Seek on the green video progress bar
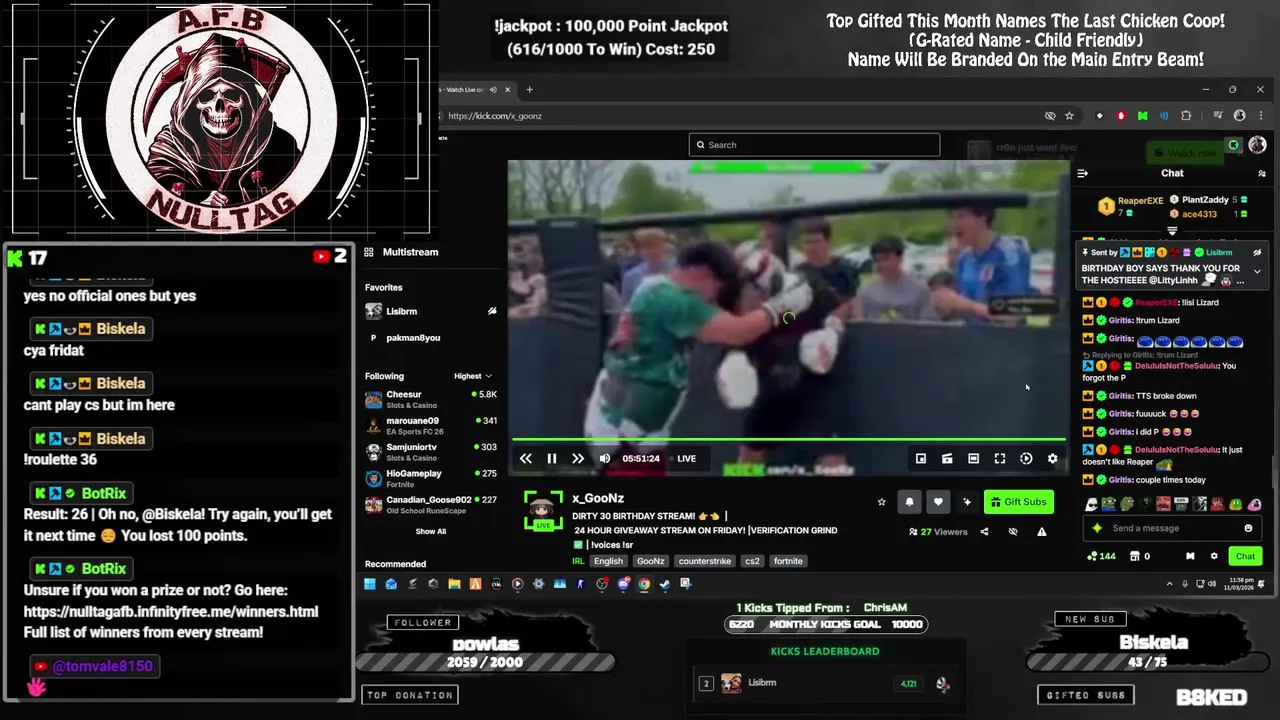Image resolution: width=1280 pixels, height=720 pixels. pyautogui.click(x=788, y=439)
